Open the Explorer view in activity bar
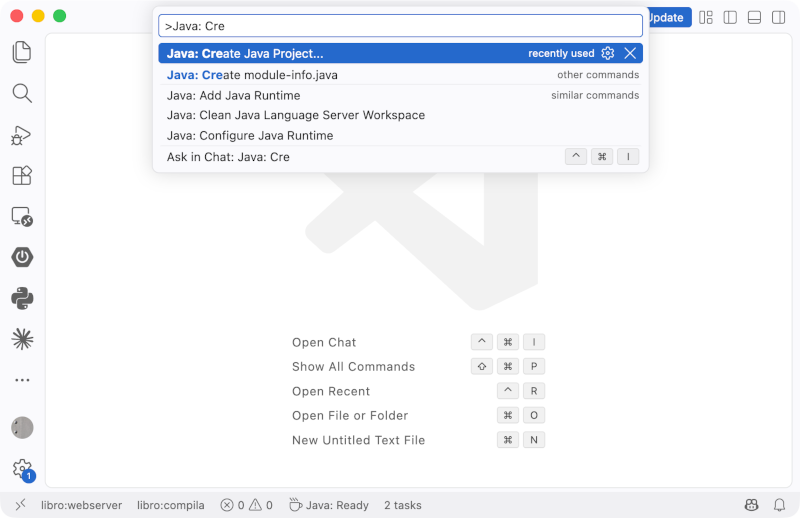Screen dimensions: 800x518 pyautogui.click(x=22, y=52)
